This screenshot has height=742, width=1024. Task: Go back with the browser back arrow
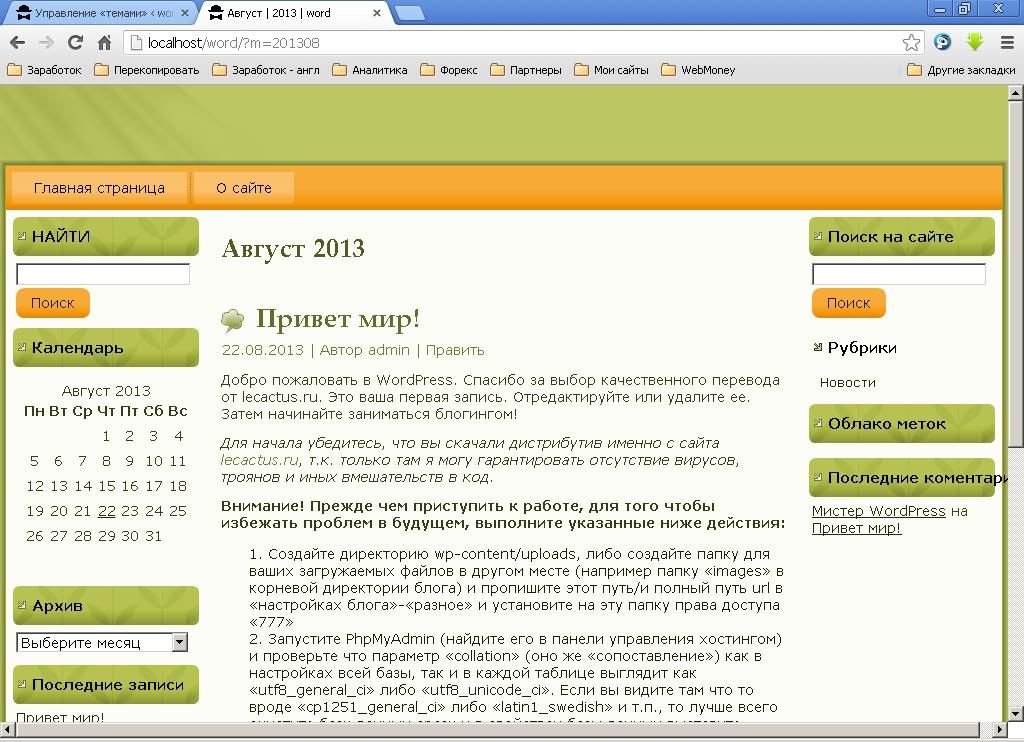18,43
